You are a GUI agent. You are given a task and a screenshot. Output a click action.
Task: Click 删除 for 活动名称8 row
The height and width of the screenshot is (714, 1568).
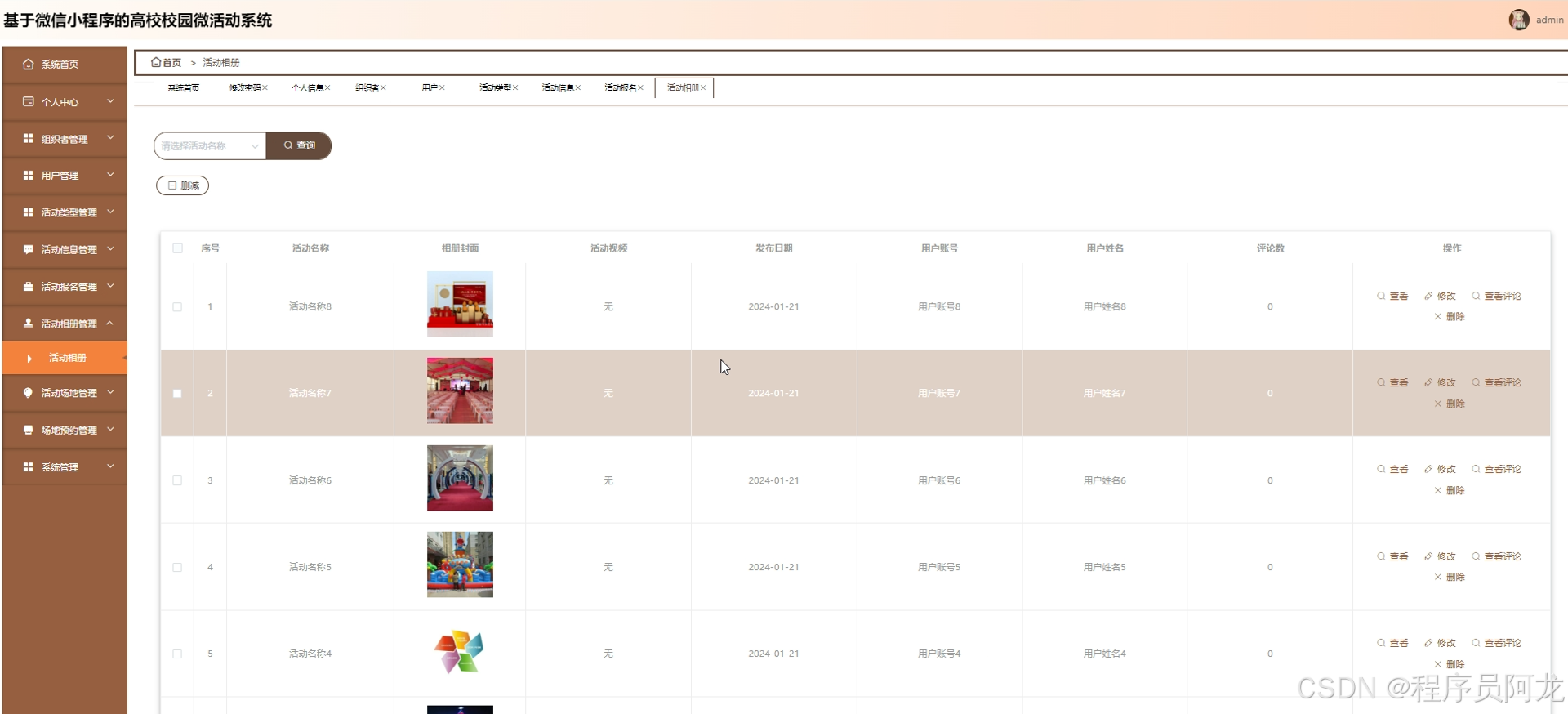click(1450, 316)
